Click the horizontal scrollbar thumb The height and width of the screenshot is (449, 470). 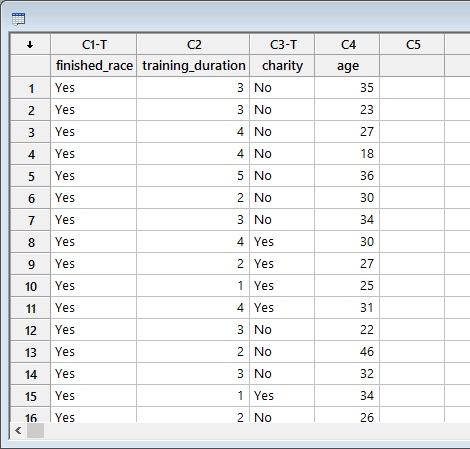coord(35,431)
